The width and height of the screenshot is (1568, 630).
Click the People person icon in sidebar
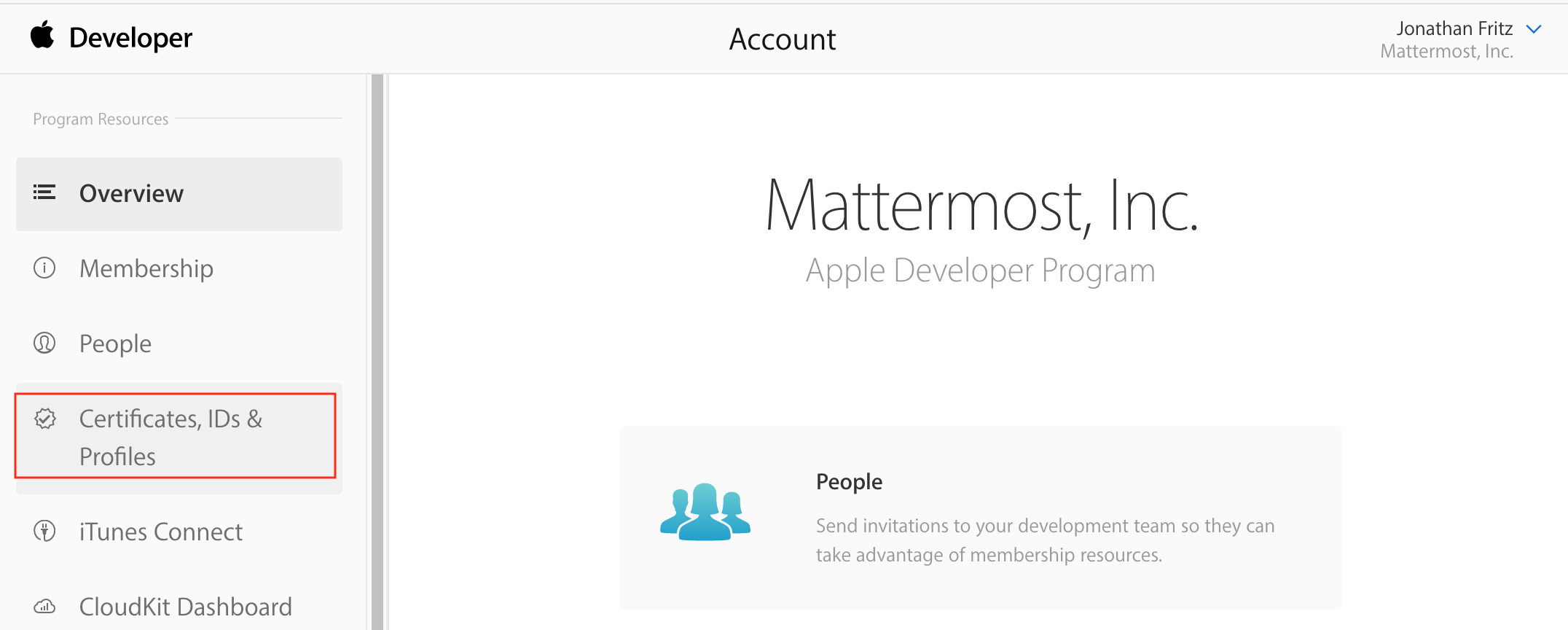(x=44, y=343)
